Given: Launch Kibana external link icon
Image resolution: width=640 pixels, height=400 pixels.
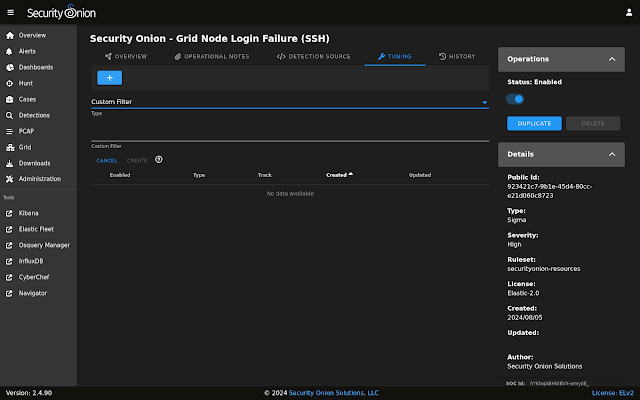Looking at the screenshot, I should point(9,213).
